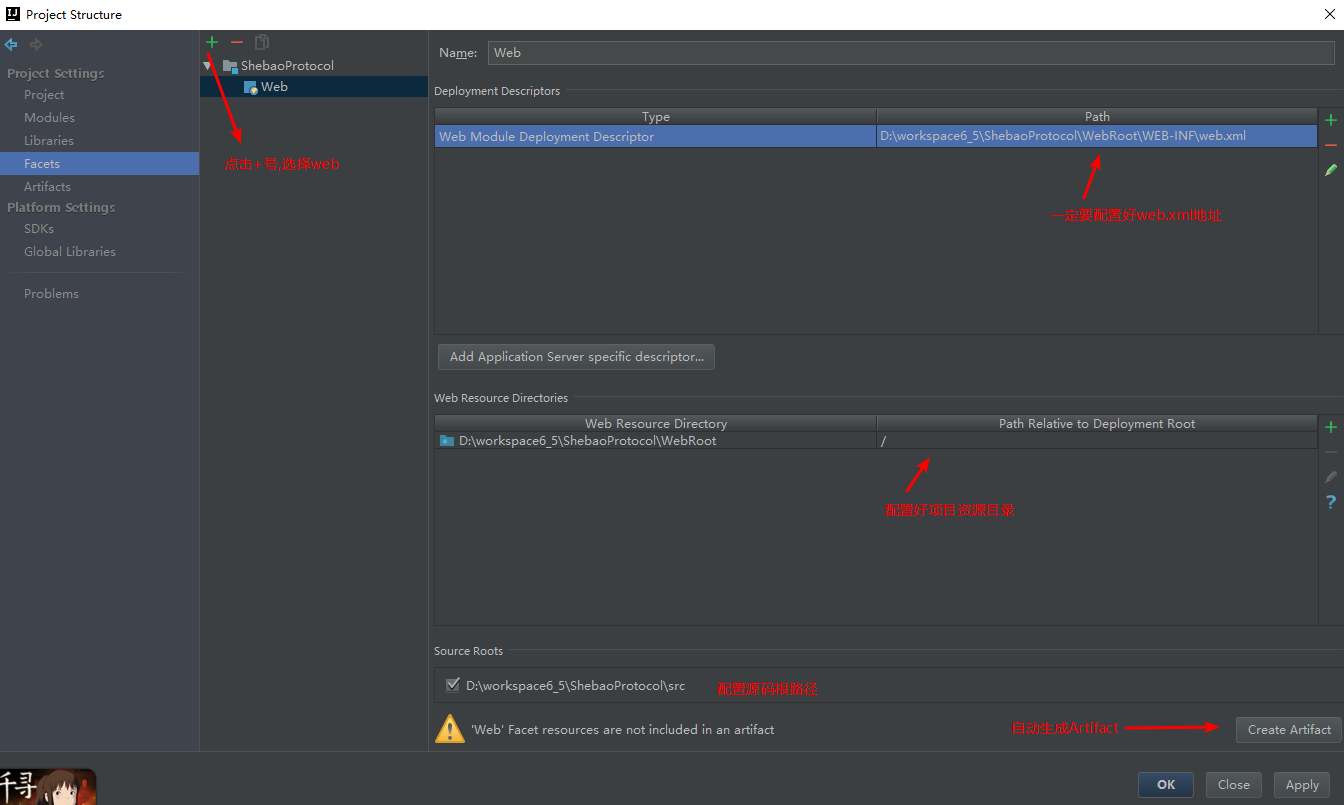Add a web resource directory with the plus icon
1344x805 pixels.
[x=1331, y=427]
